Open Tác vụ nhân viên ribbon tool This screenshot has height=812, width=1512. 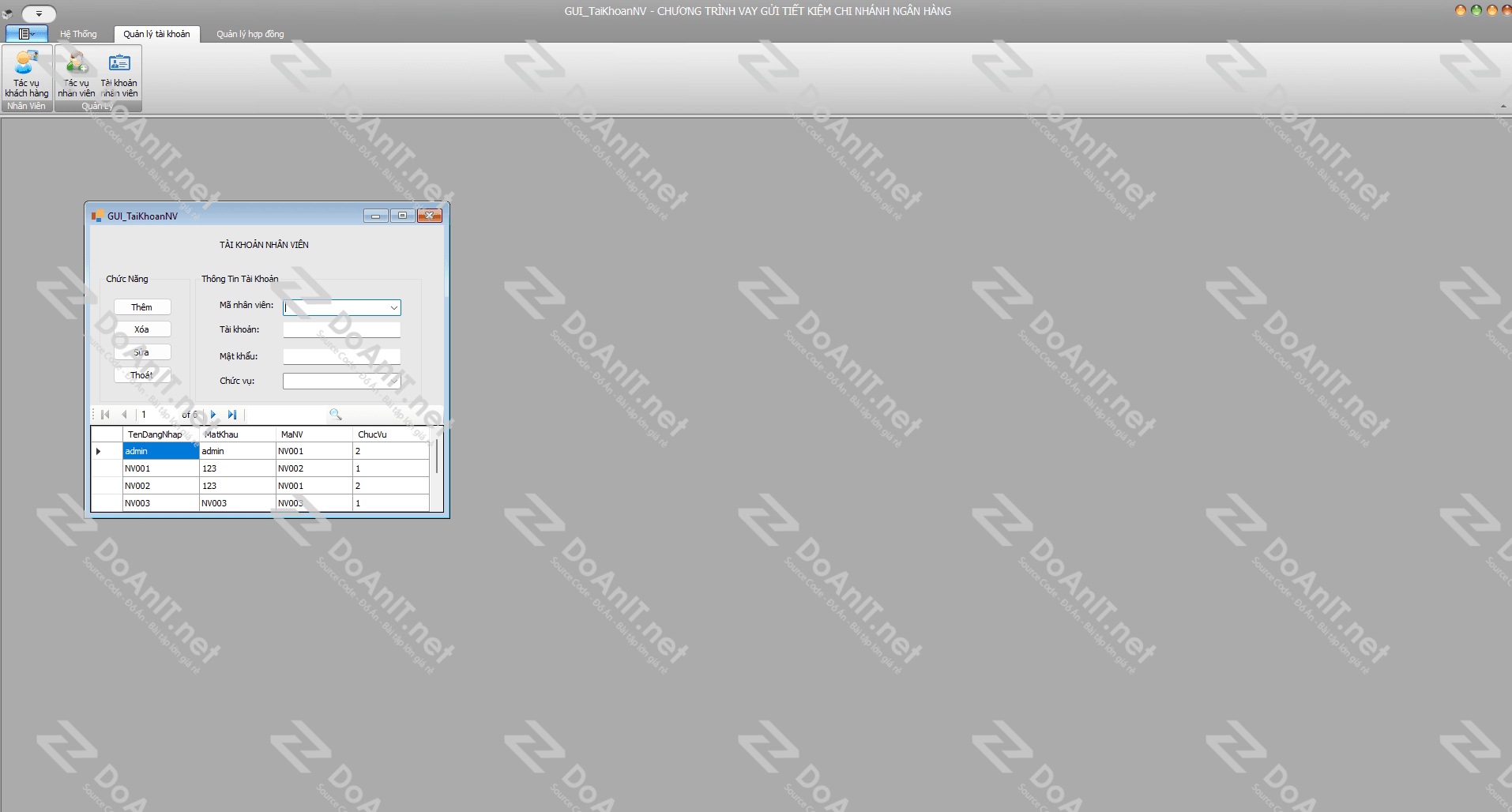pyautogui.click(x=76, y=74)
